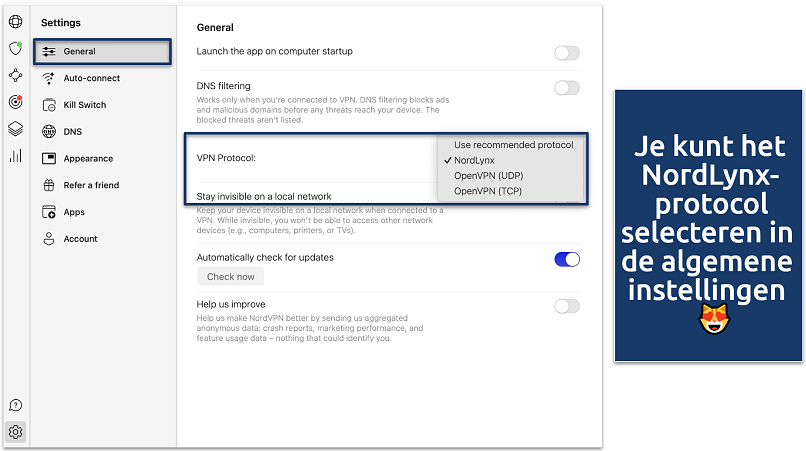This screenshot has width=806, height=451.
Task: Open the stacked layers sidebar icon
Action: click(15, 129)
